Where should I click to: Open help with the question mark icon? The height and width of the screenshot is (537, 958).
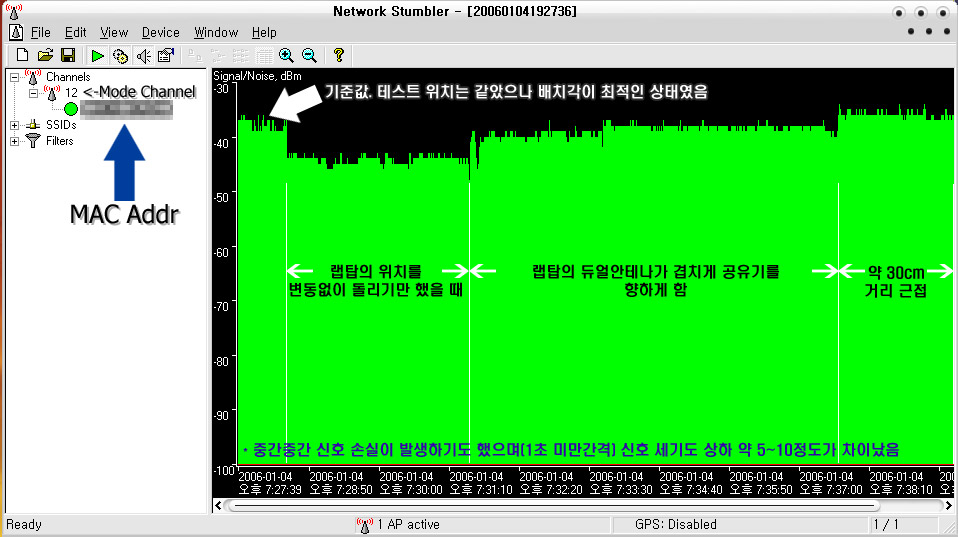coord(338,56)
